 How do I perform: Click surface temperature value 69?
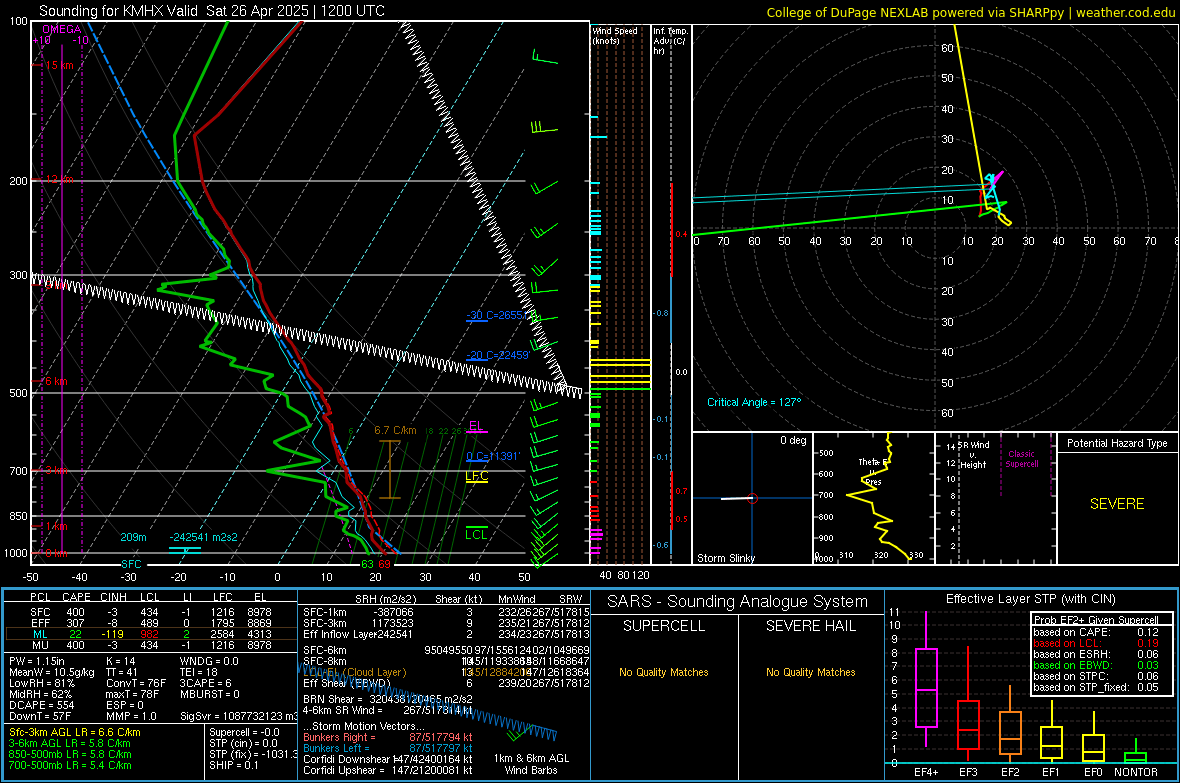(385, 564)
